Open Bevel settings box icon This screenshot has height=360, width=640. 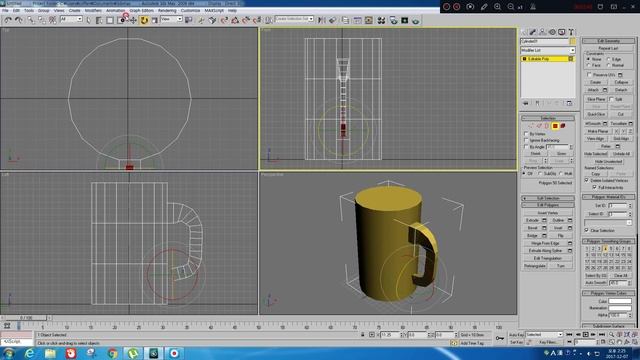tap(544, 228)
